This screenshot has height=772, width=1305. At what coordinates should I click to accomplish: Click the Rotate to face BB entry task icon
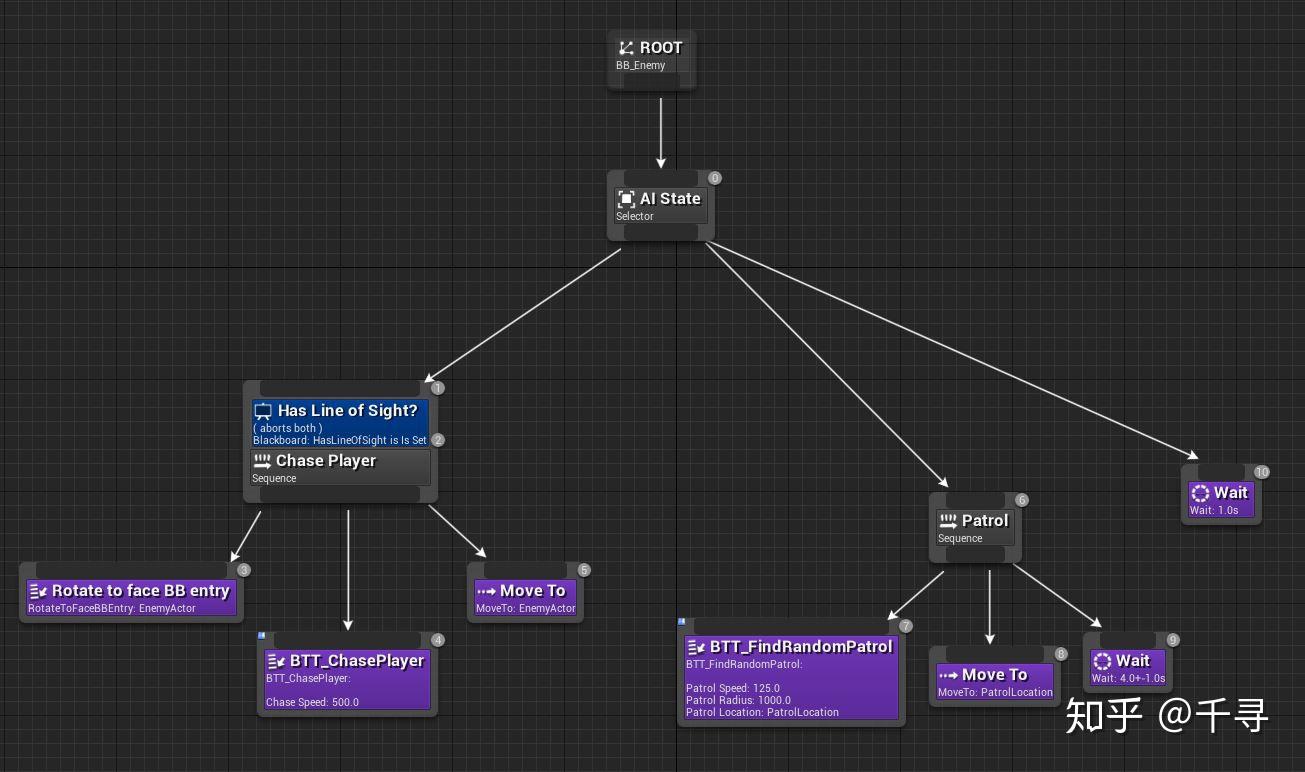tap(38, 591)
